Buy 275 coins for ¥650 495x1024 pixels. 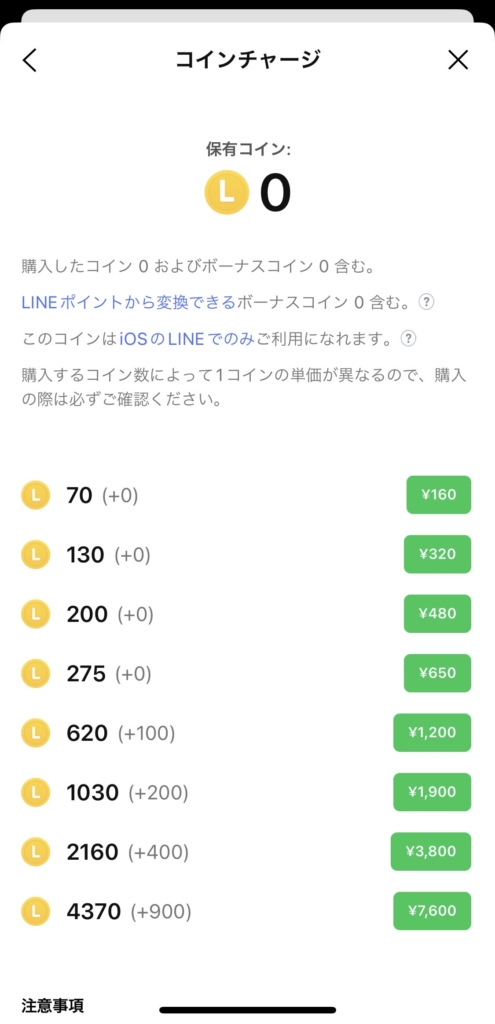coord(438,673)
